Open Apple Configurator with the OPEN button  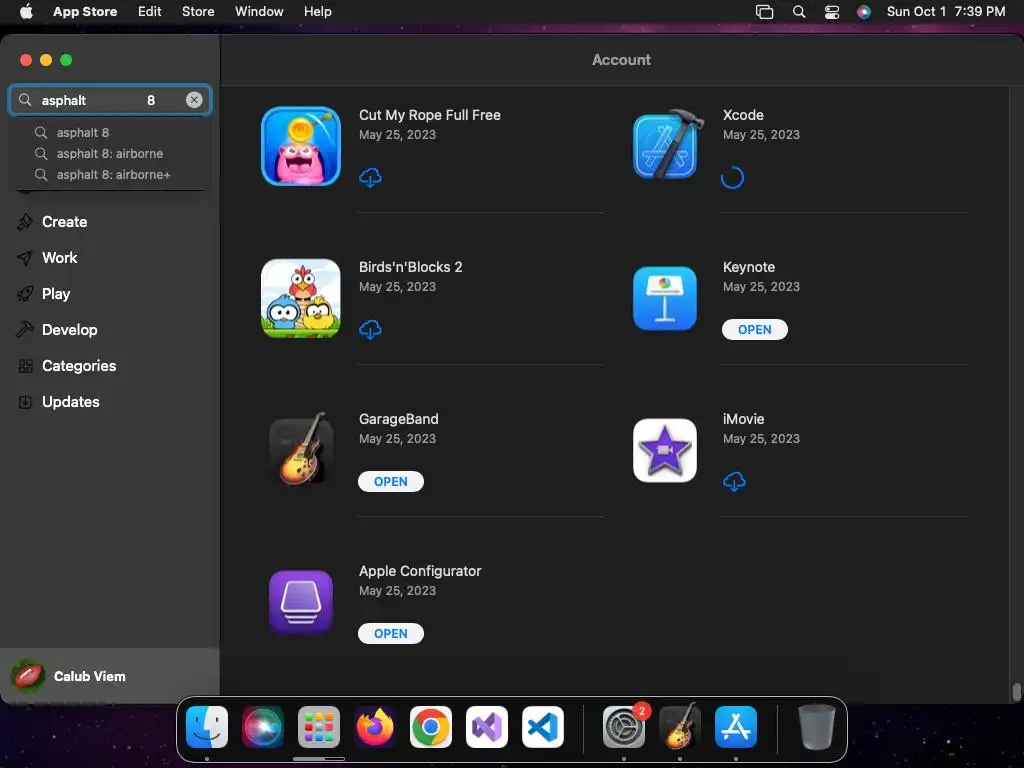391,633
